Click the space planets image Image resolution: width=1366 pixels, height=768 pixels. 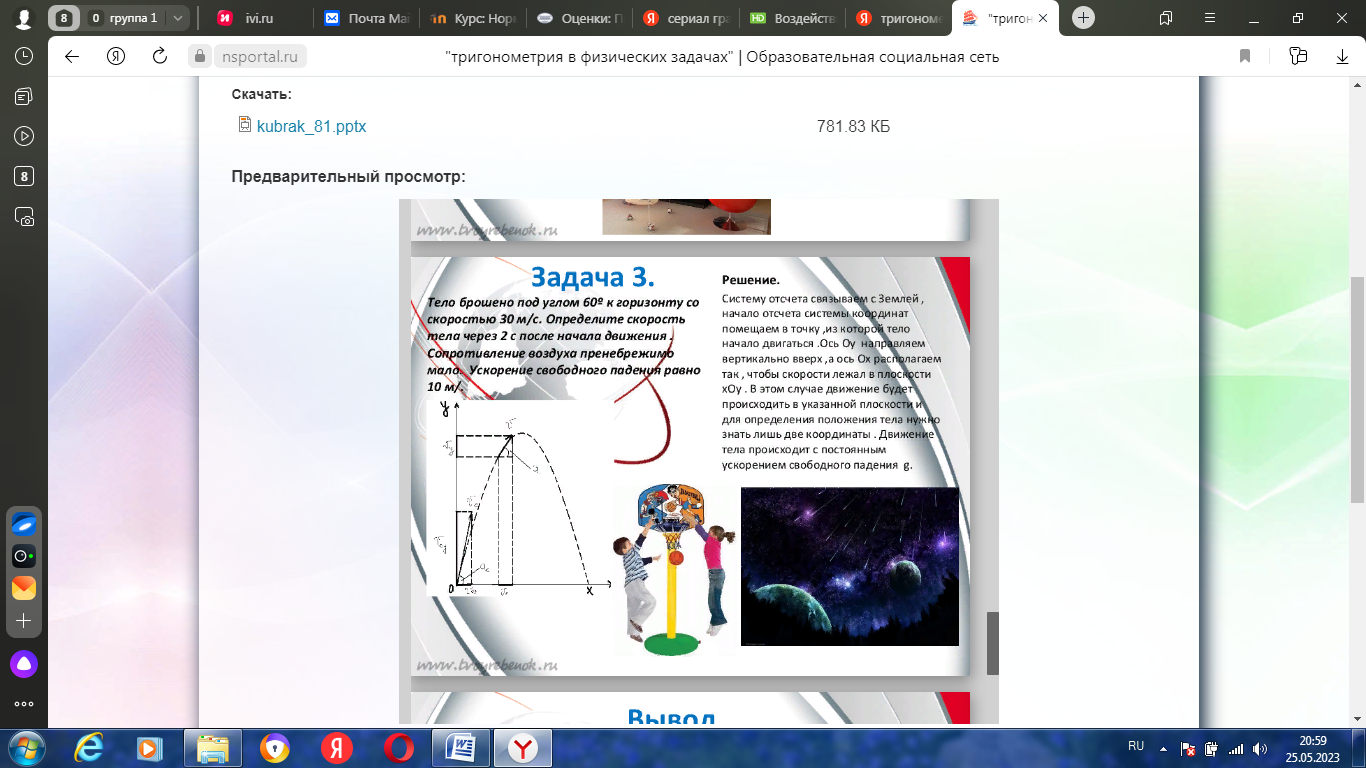[x=850, y=566]
